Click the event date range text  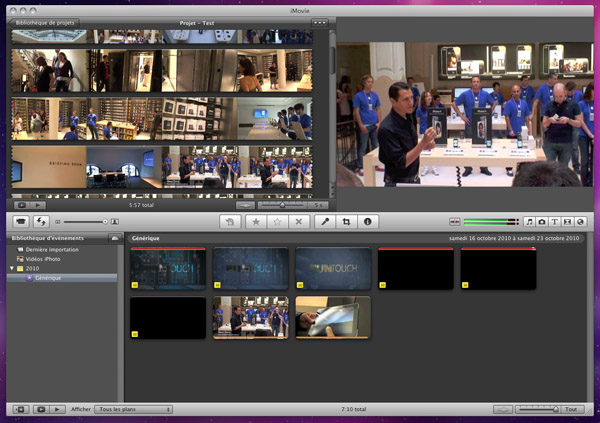point(514,238)
